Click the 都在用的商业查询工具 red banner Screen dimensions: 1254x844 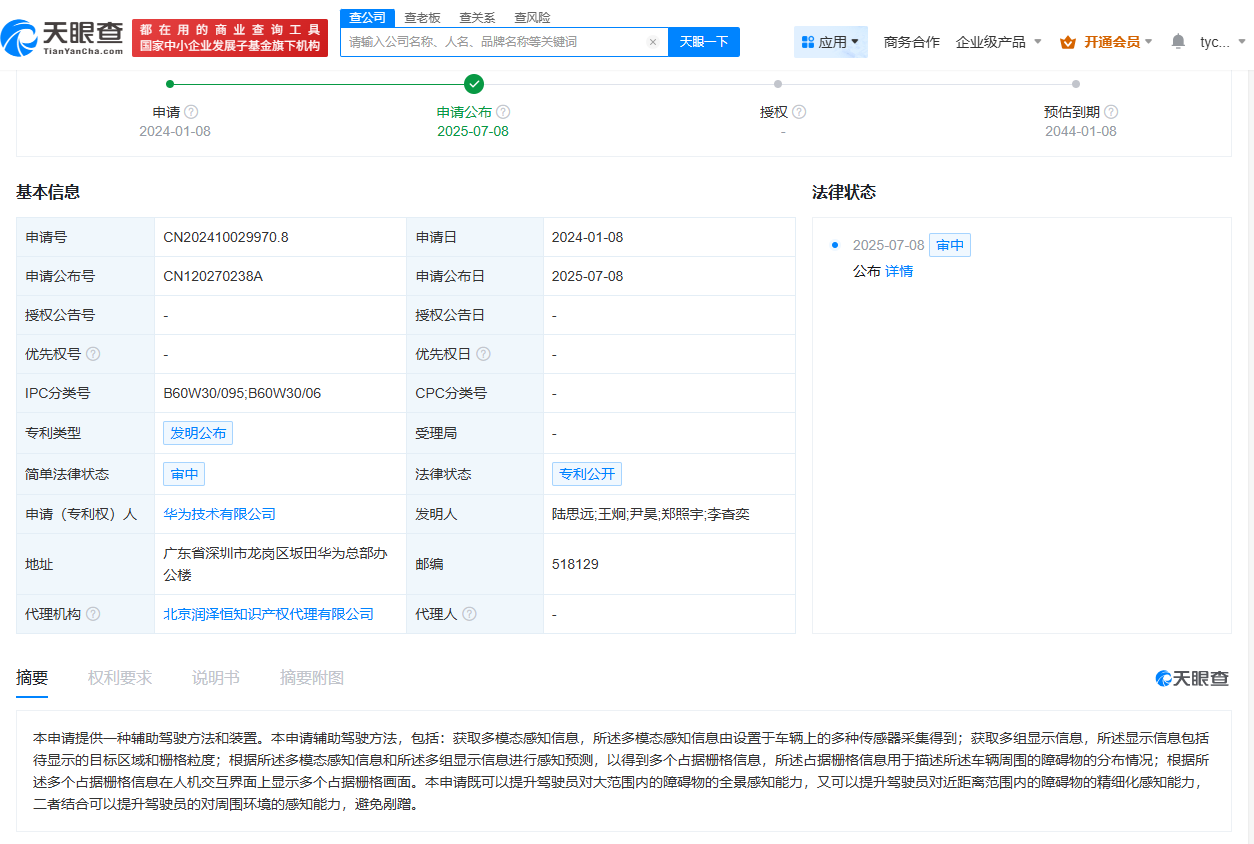[230, 38]
